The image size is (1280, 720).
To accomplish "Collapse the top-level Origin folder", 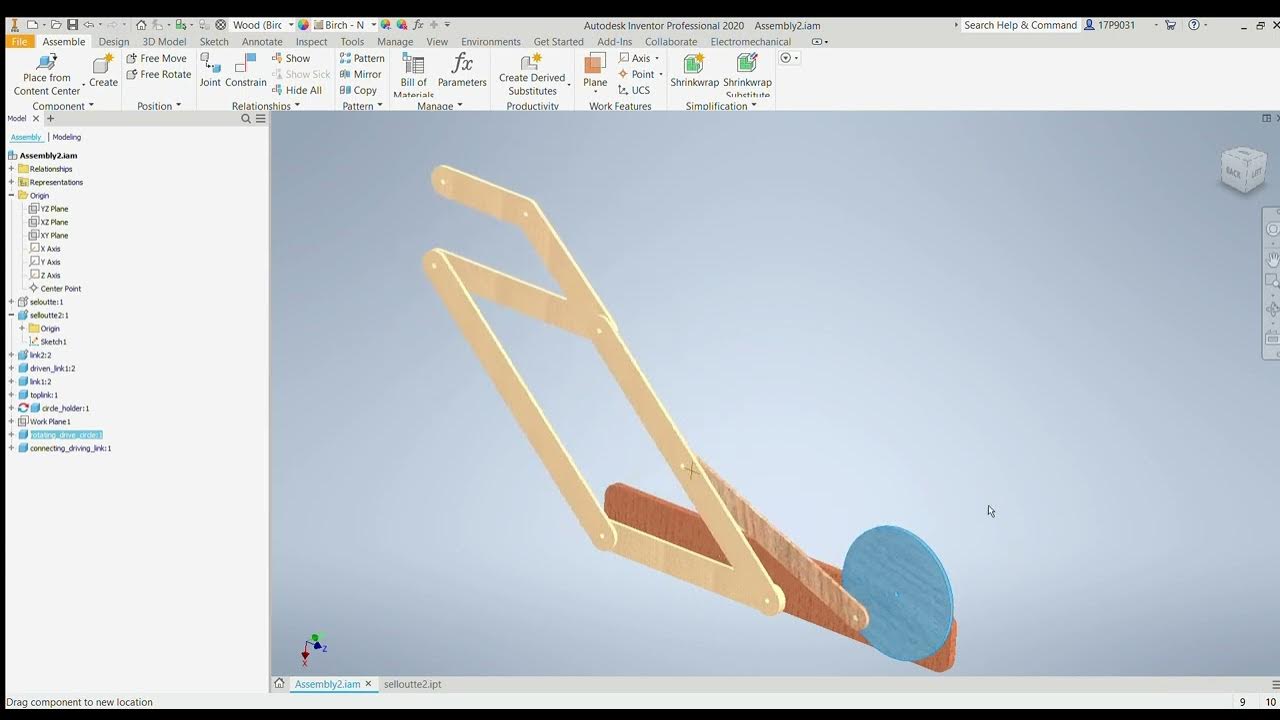I will (11, 195).
